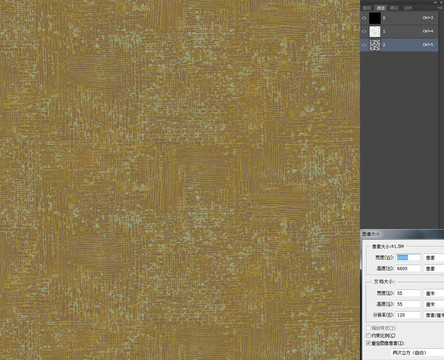Open the document width 厘米 unit dropdown
The height and width of the screenshot is (360, 444).
[x=434, y=293]
